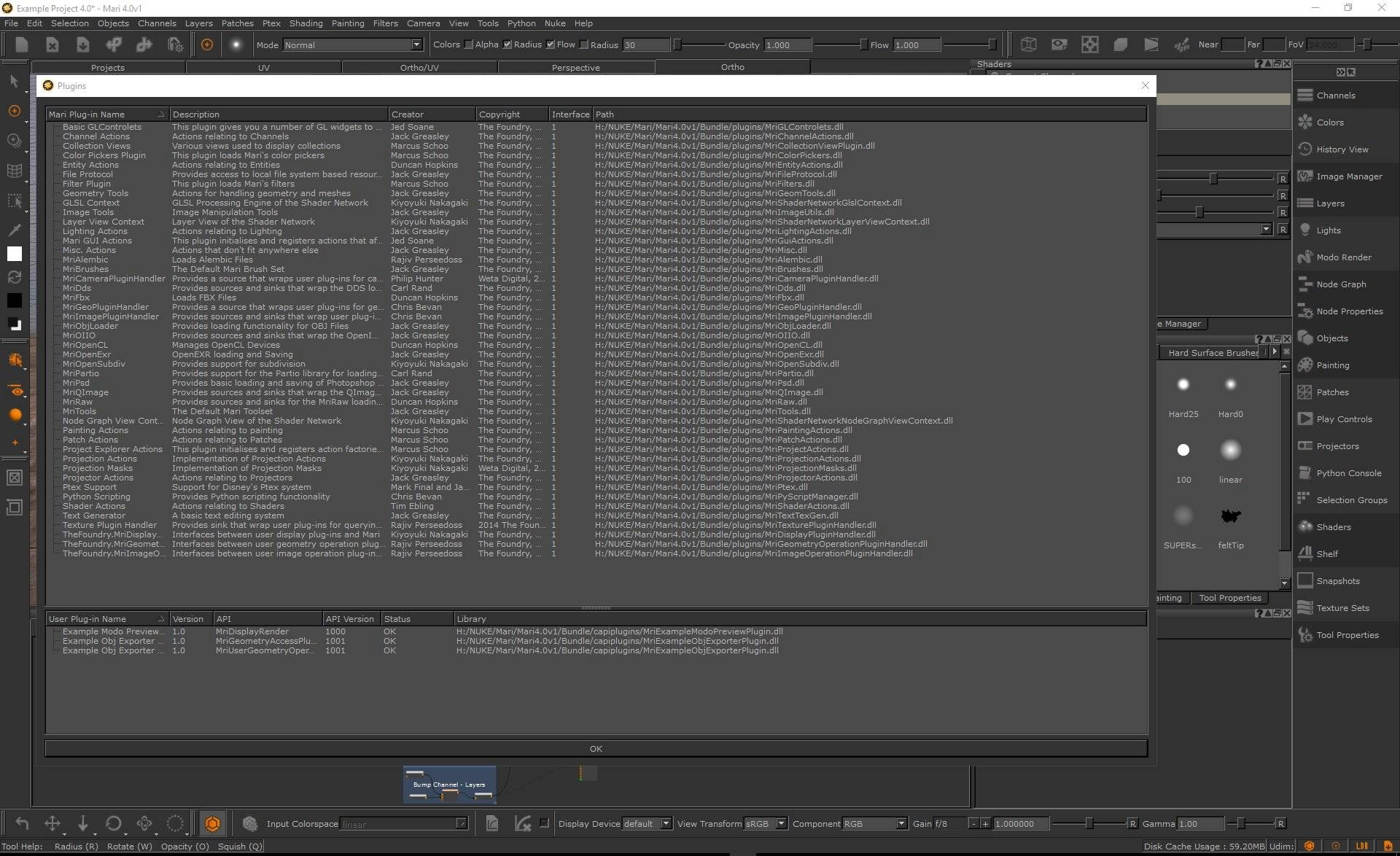Click the Flow slider handle in the top toolbar
This screenshot has width=1400, height=856.
pos(992,44)
